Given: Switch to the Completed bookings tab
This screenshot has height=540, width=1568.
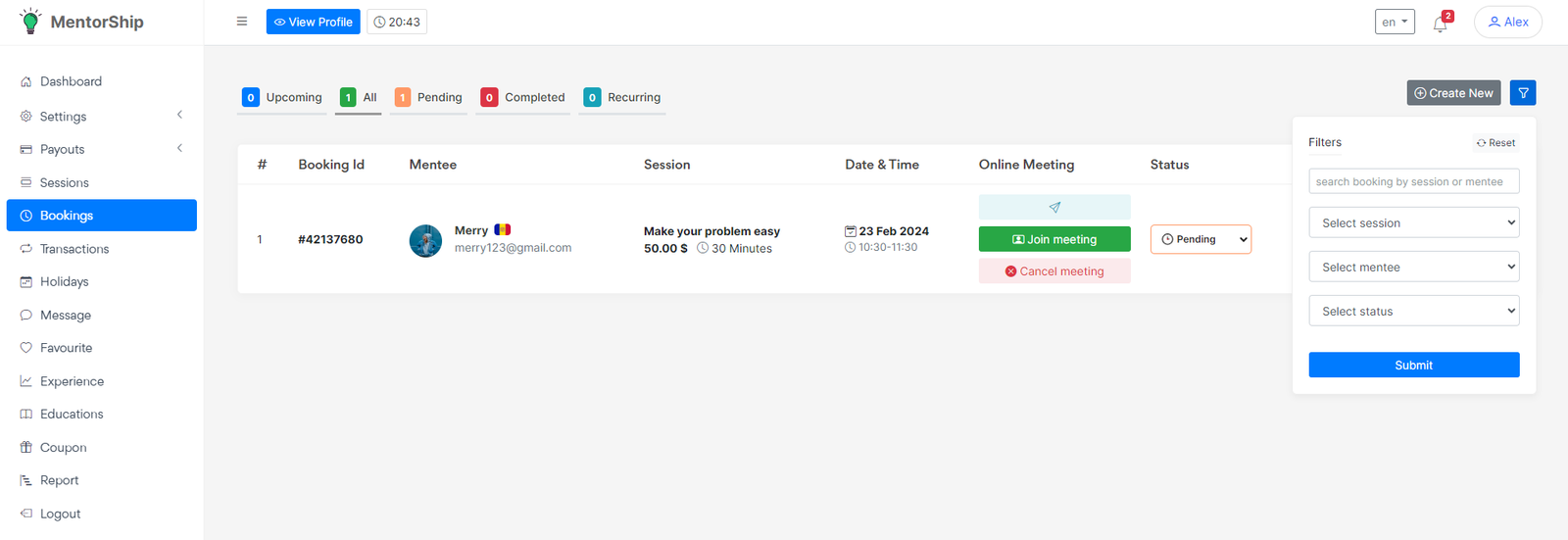Looking at the screenshot, I should click(x=523, y=97).
